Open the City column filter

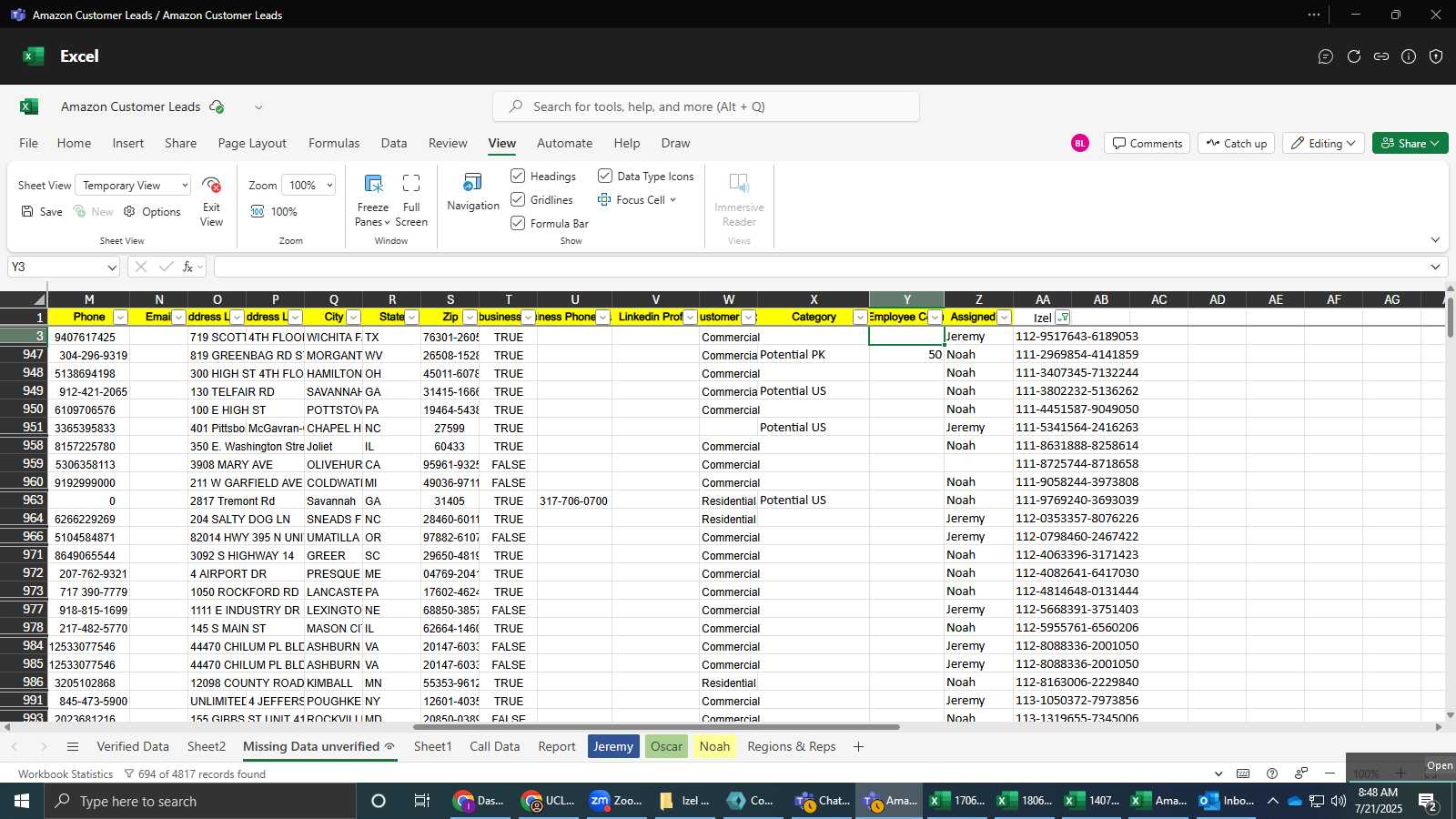353,318
